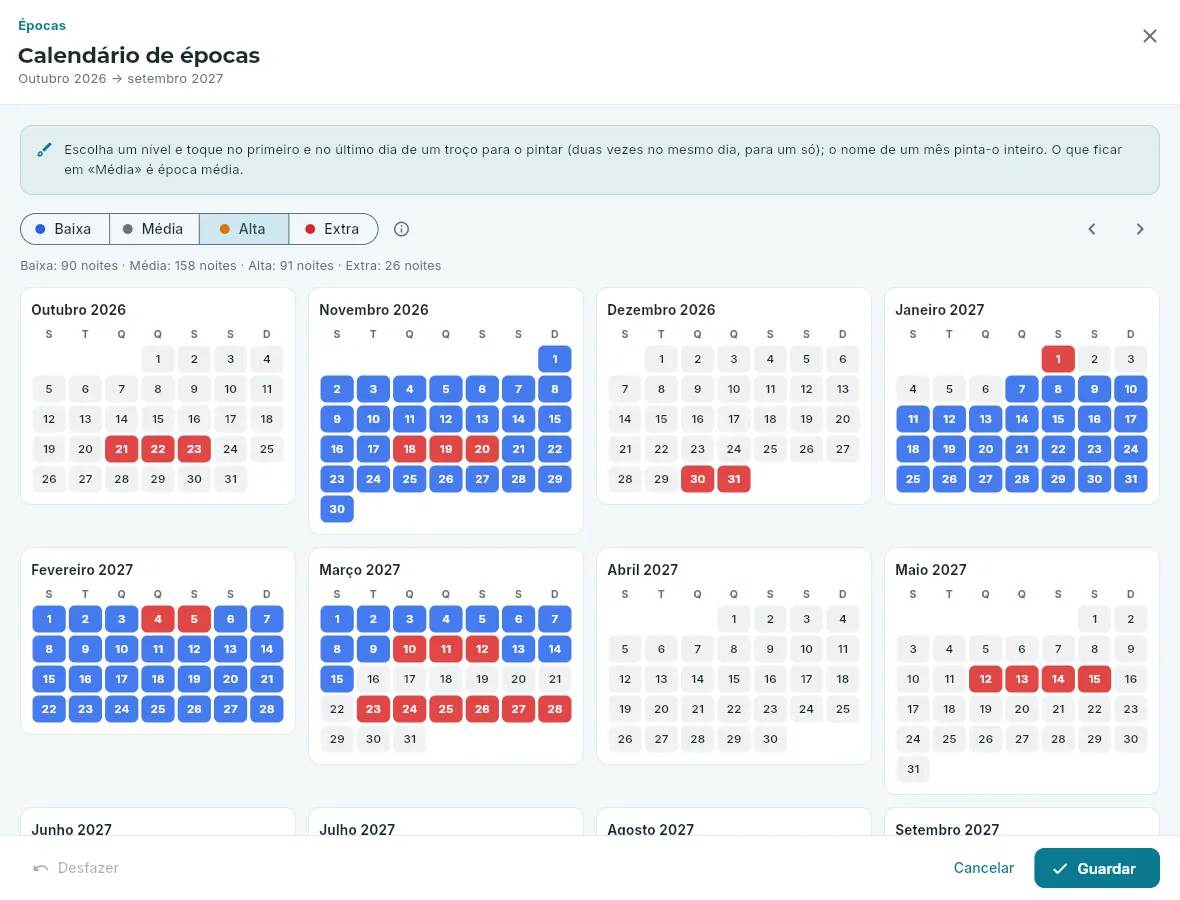Select day 4 in Fevereiro 2027
Viewport: 1180px width, 900px height.
coord(158,619)
